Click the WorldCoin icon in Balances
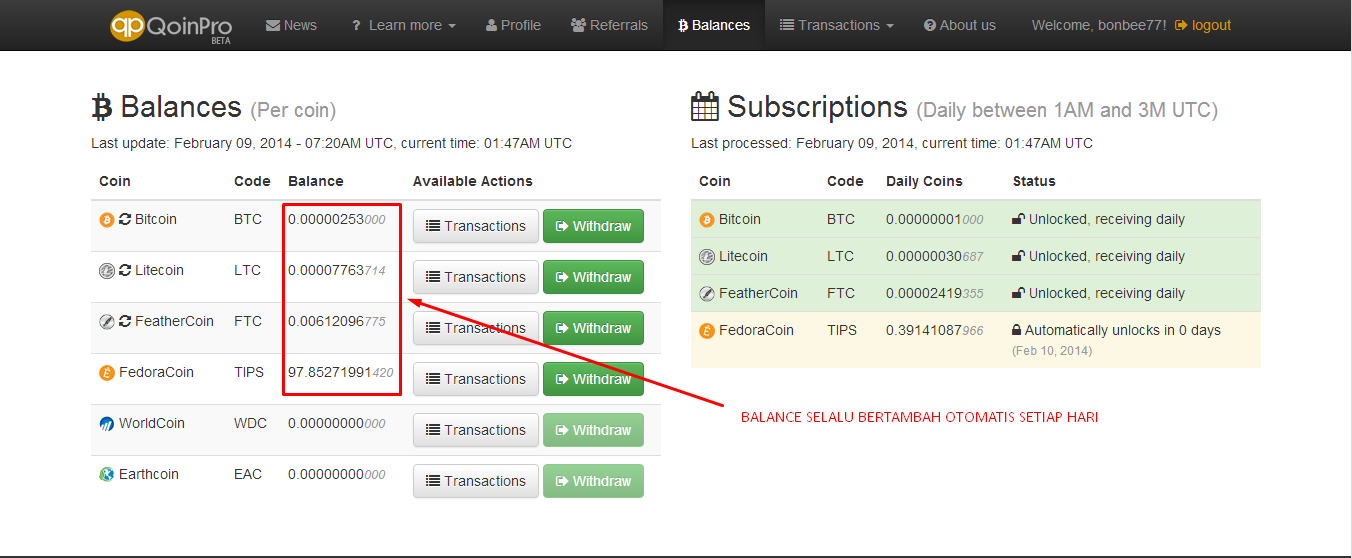This screenshot has height=558, width=1352. click(x=107, y=423)
